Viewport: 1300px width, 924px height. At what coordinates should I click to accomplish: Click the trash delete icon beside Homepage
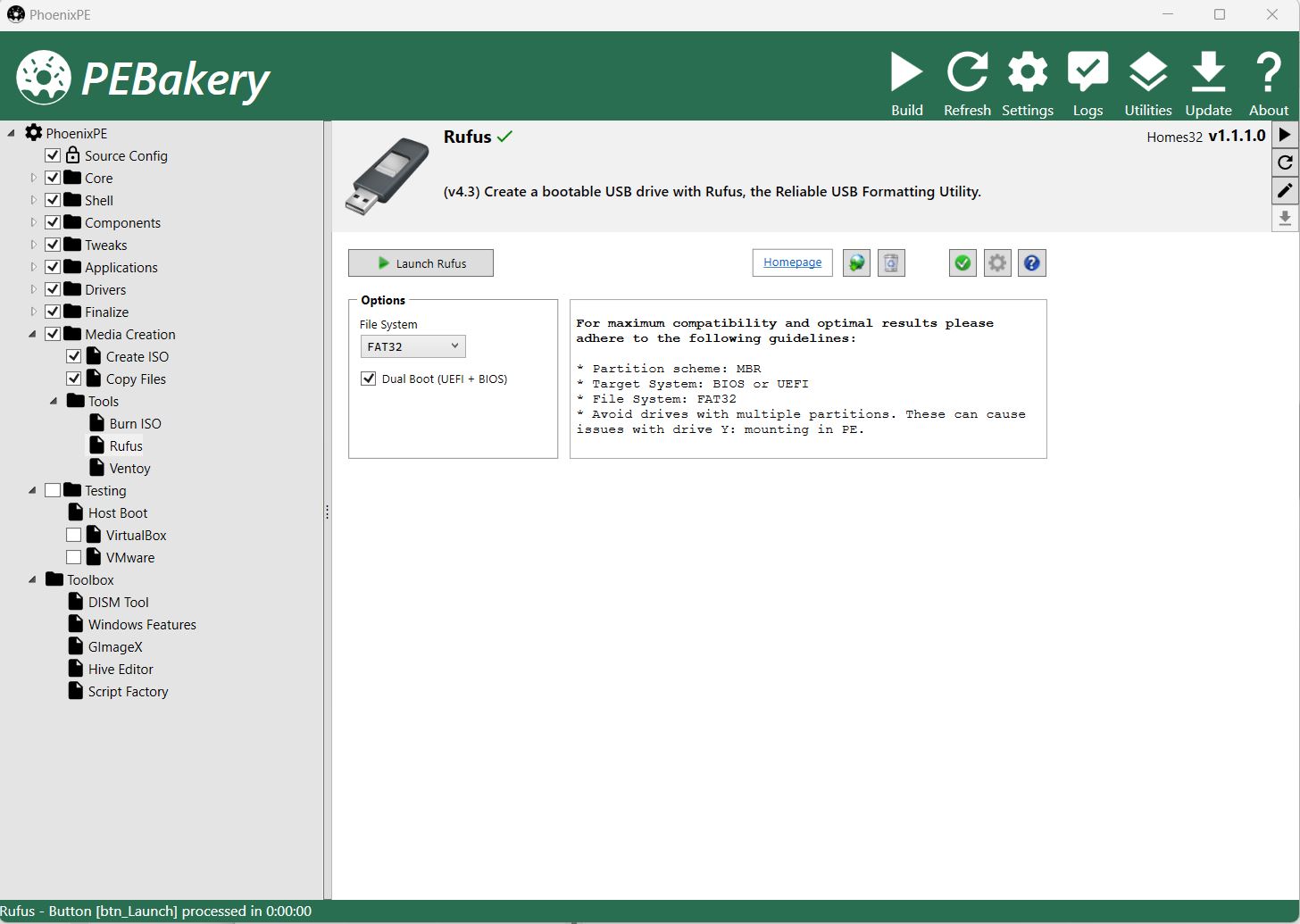click(891, 262)
